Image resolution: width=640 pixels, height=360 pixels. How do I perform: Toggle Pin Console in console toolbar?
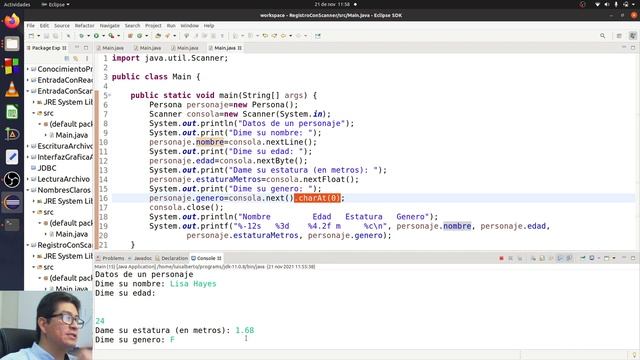point(582,258)
